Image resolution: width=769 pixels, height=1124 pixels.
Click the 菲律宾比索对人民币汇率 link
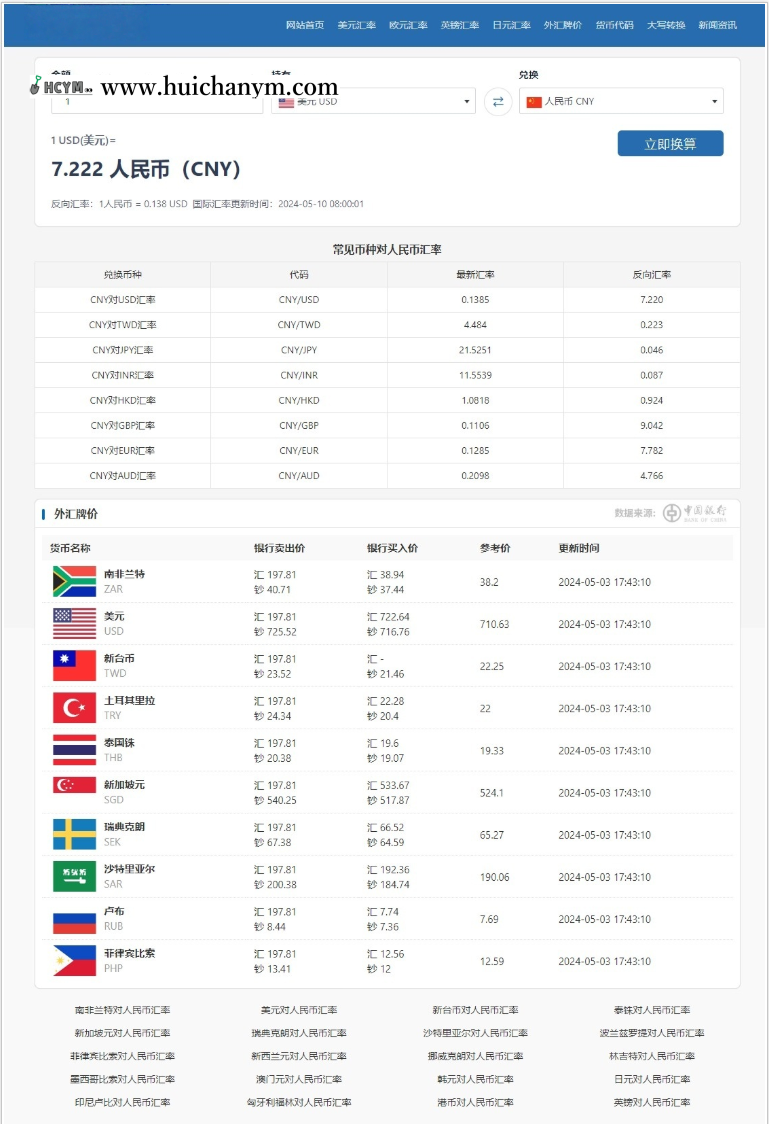click(x=123, y=1056)
